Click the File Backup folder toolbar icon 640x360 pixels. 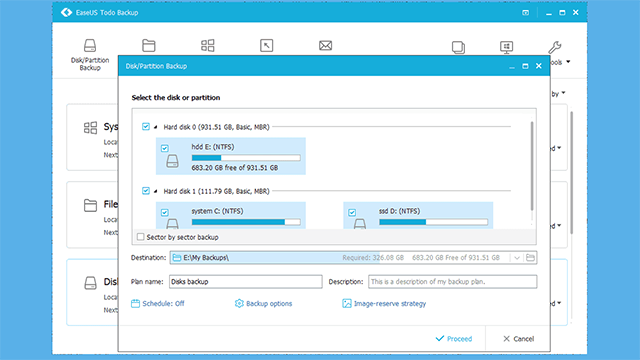(149, 45)
